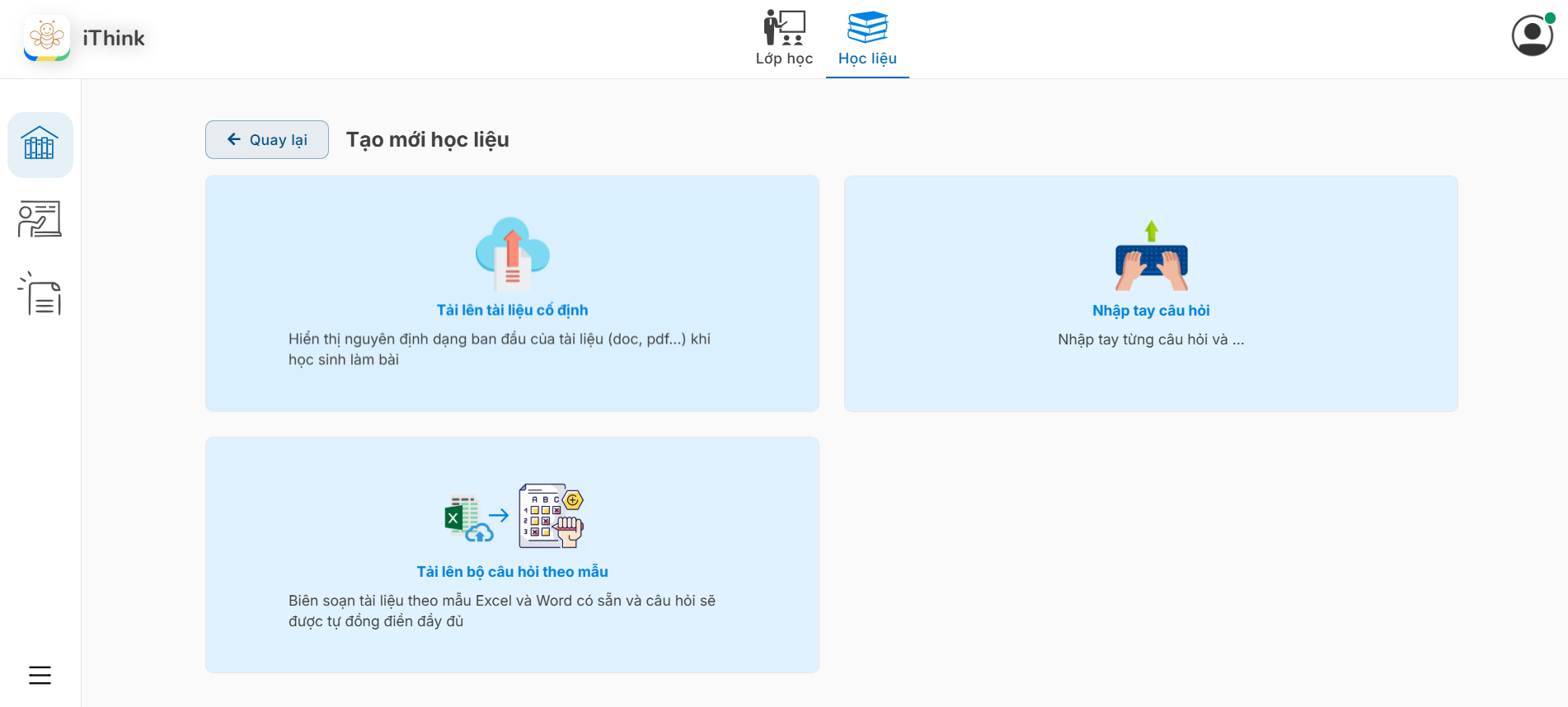Click the iThink bee logo
Viewport: 1568px width, 707px height.
[x=47, y=38]
